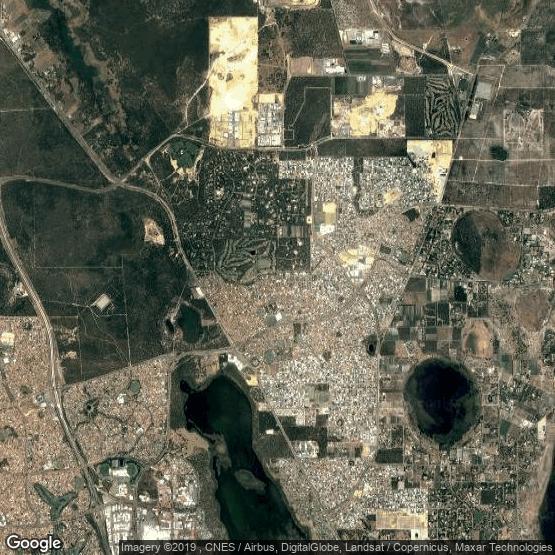
Task: Click the small sandy clearing in the western bushland
Action: pyautogui.click(x=154, y=232)
